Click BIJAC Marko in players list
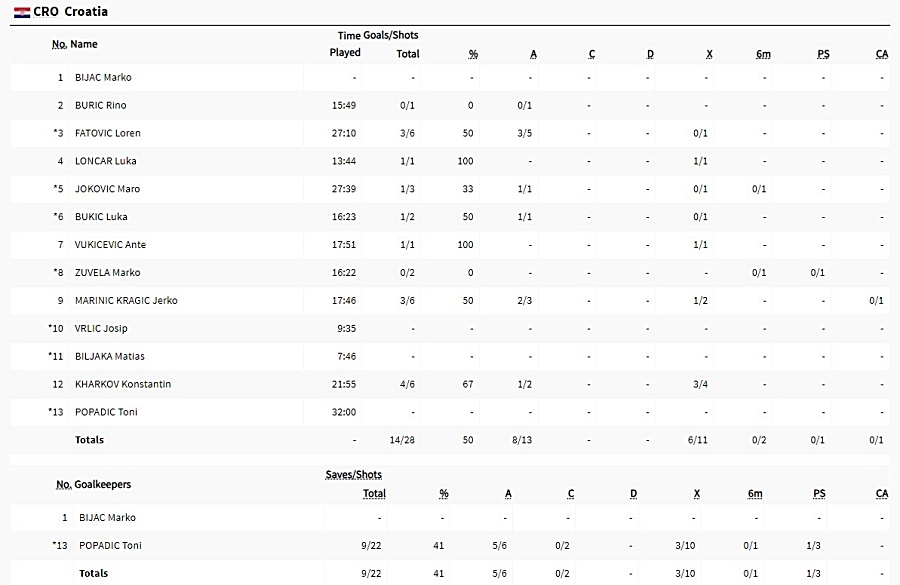 coord(103,78)
